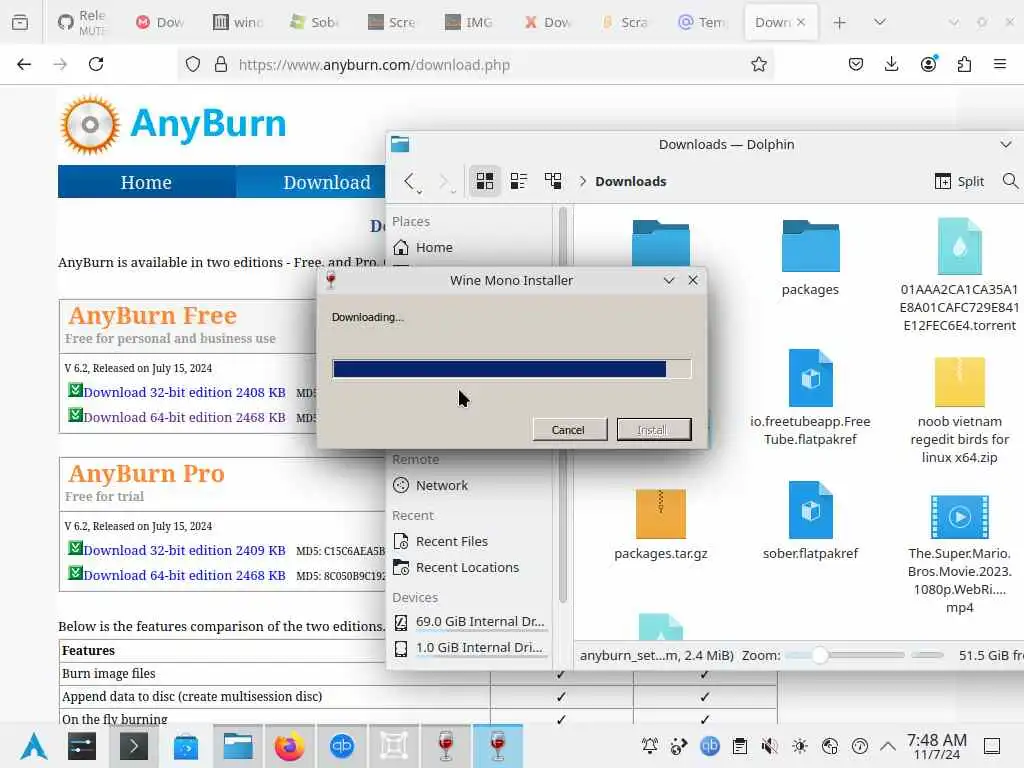Screen dimensions: 1024x768
Task: Open Firefox account profile icon
Action: 928,64
